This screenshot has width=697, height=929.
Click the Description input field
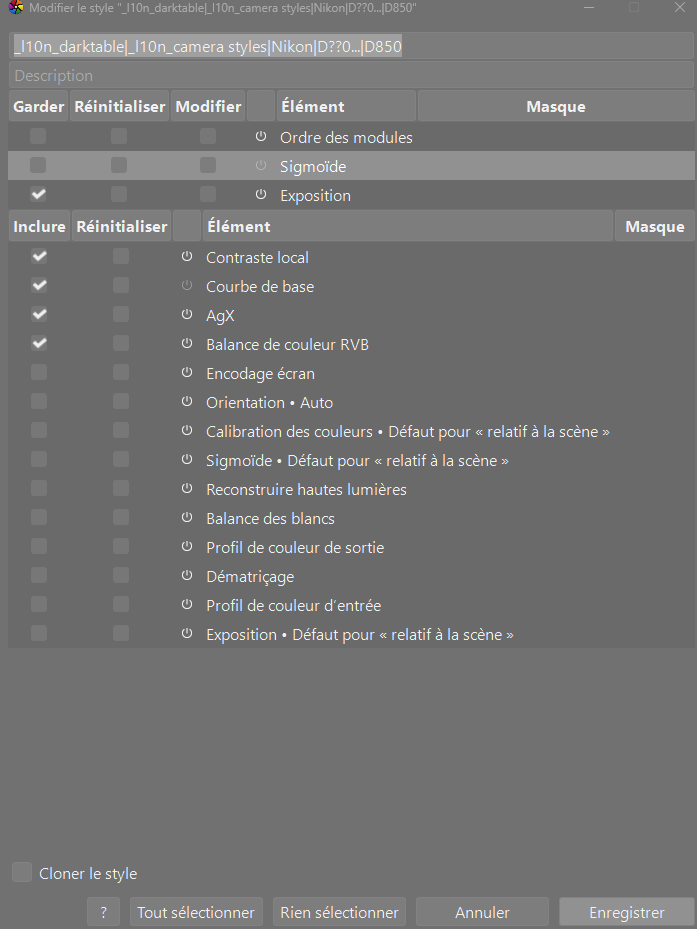351,75
